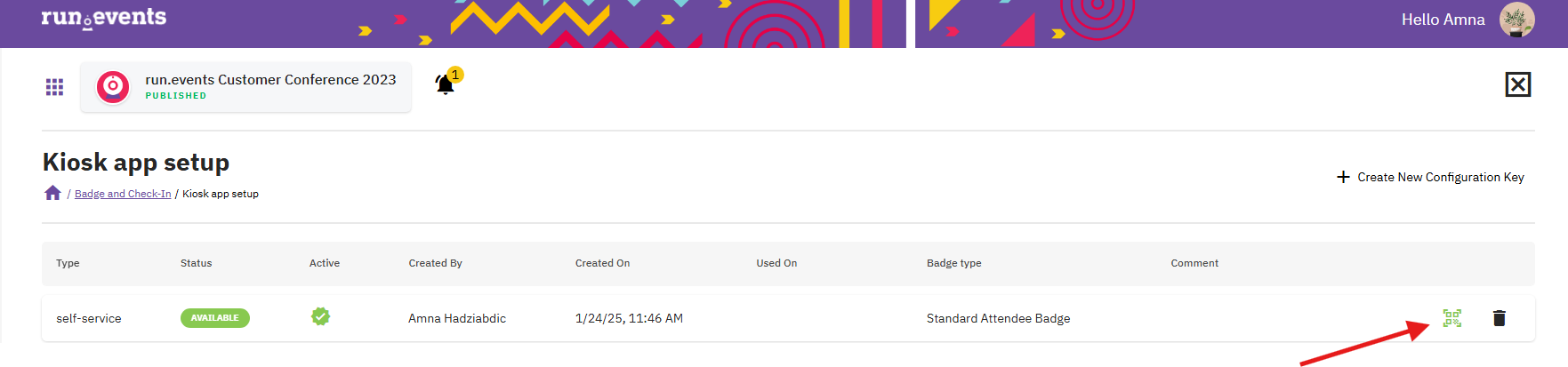
Task: Select the Standard Attendee Badge cell
Action: pyautogui.click(x=999, y=318)
